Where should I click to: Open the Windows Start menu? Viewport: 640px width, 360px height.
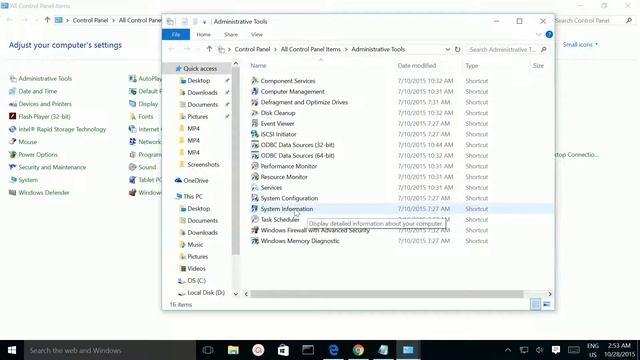pos(12,350)
